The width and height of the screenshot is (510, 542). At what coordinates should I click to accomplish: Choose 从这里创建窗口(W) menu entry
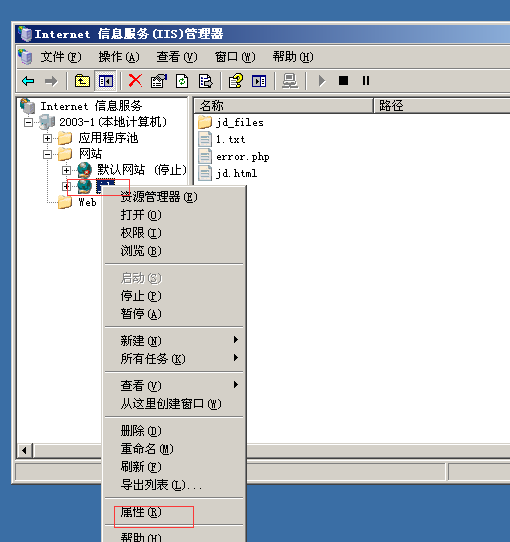pyautogui.click(x=174, y=404)
